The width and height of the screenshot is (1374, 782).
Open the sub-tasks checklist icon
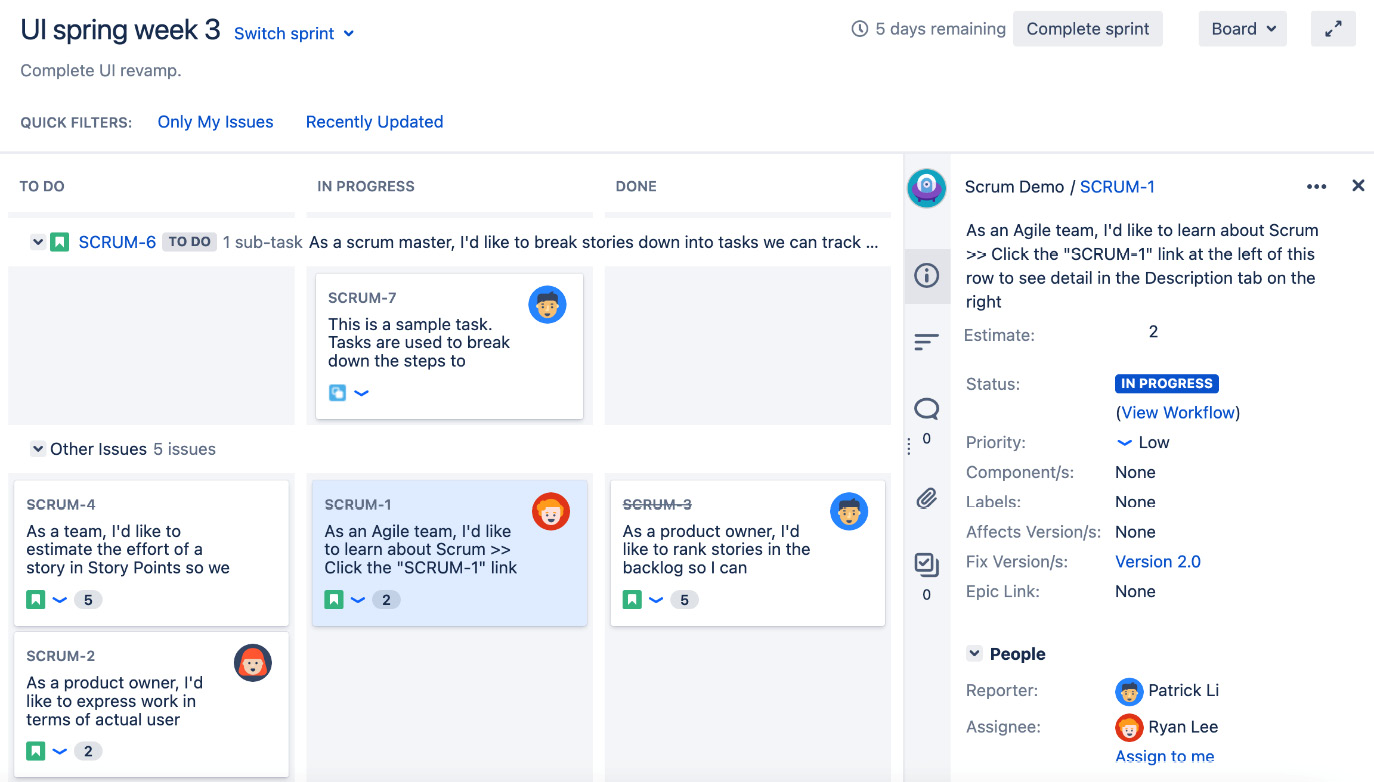point(926,565)
